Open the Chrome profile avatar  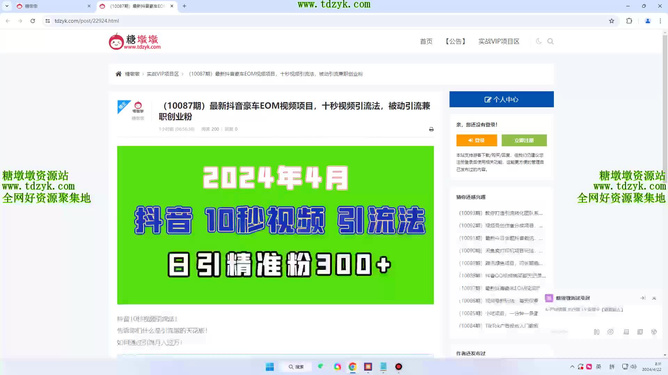point(648,20)
